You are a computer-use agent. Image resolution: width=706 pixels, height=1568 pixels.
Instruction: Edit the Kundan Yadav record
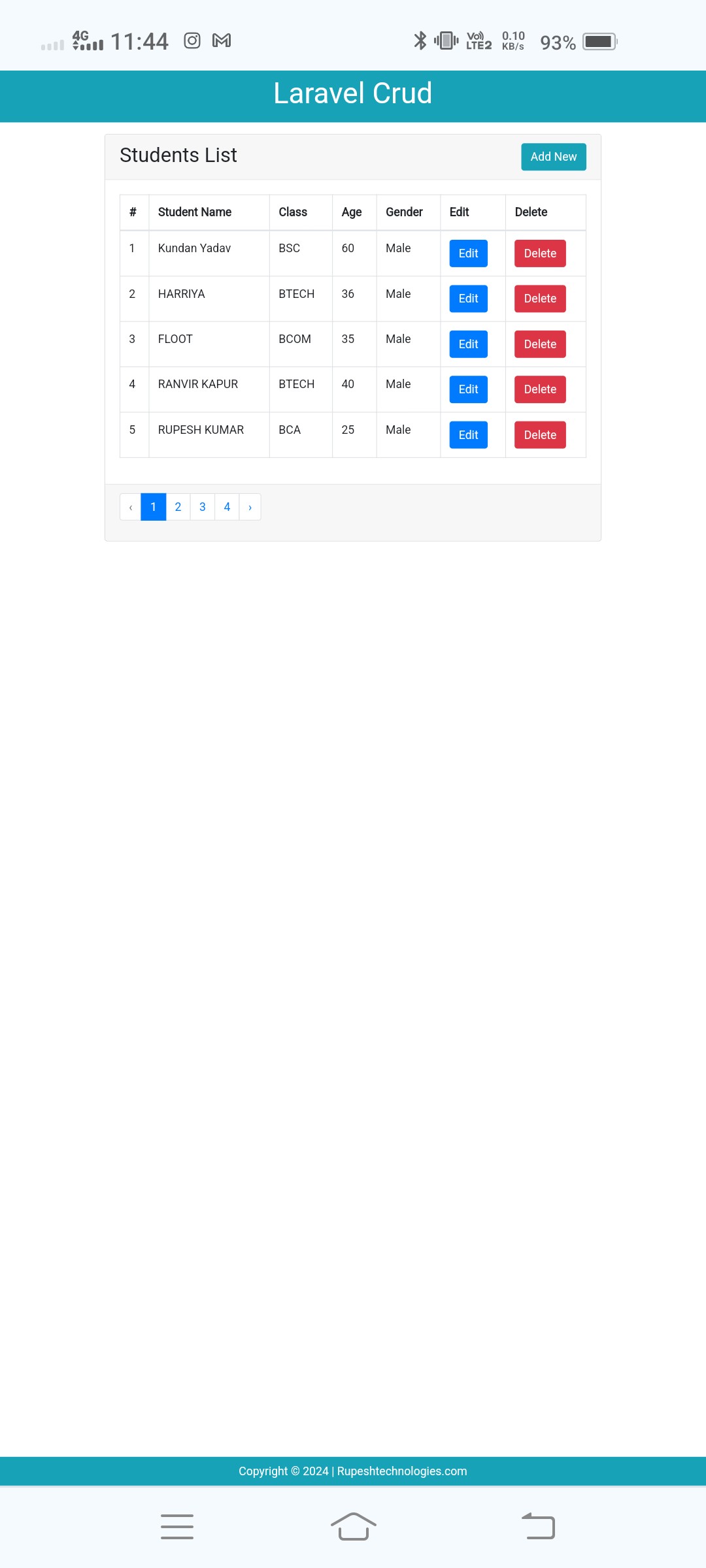[x=469, y=253]
